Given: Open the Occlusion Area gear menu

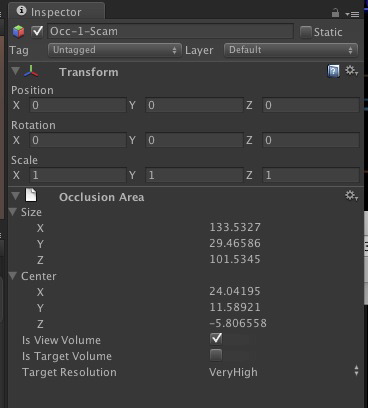Looking at the screenshot, I should click(x=351, y=196).
